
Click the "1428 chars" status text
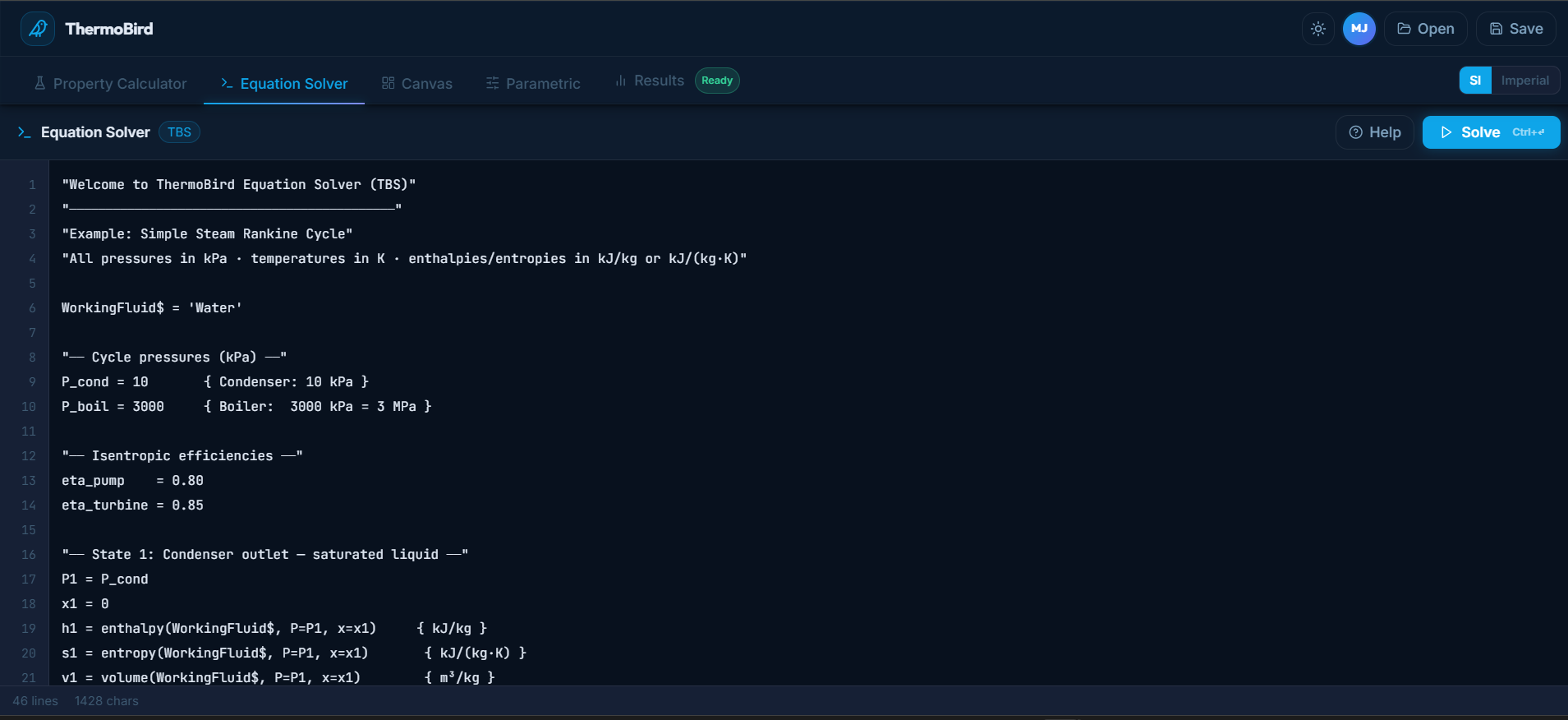pyautogui.click(x=107, y=701)
